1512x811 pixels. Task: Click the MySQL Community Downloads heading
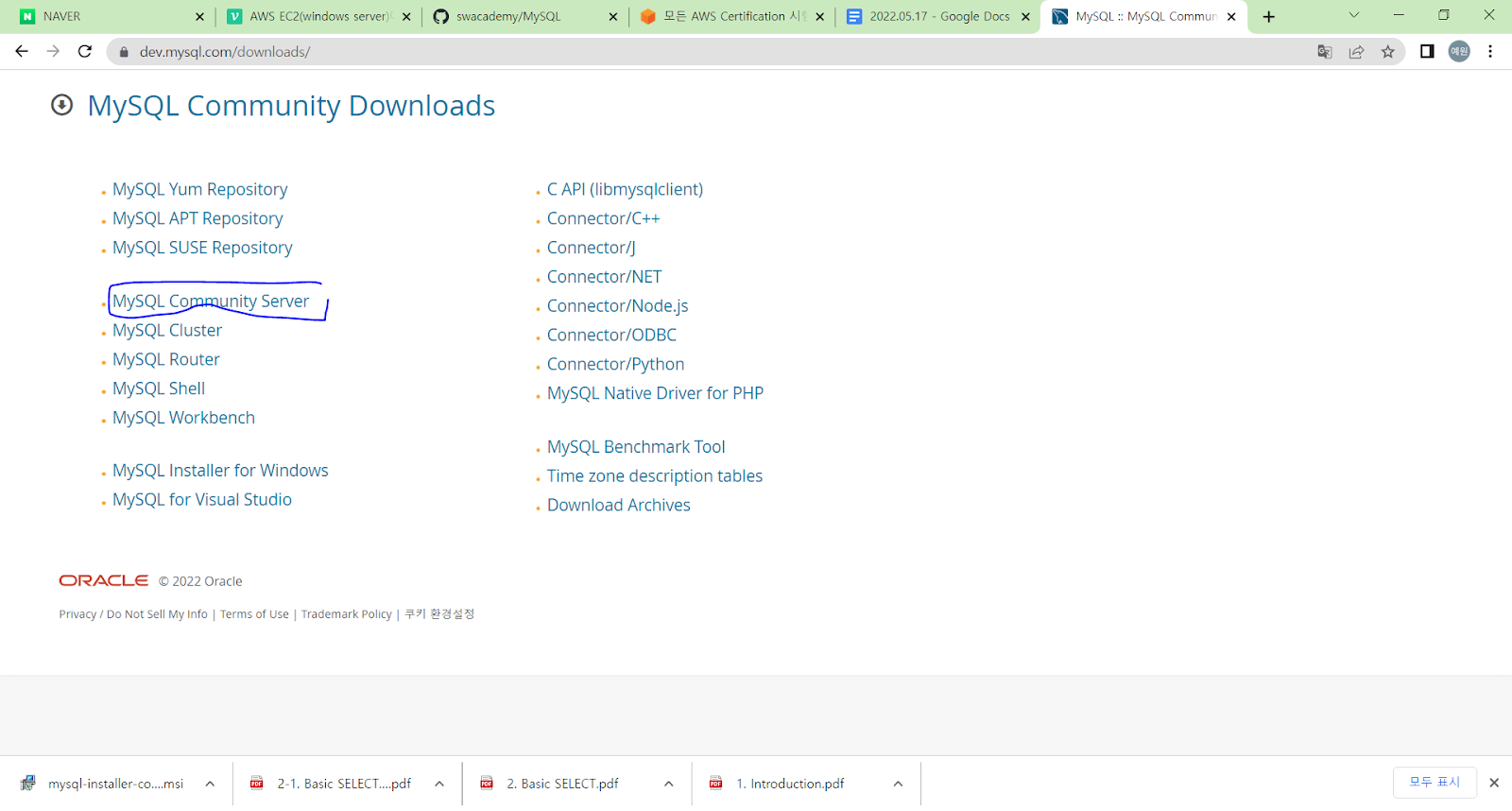point(291,106)
